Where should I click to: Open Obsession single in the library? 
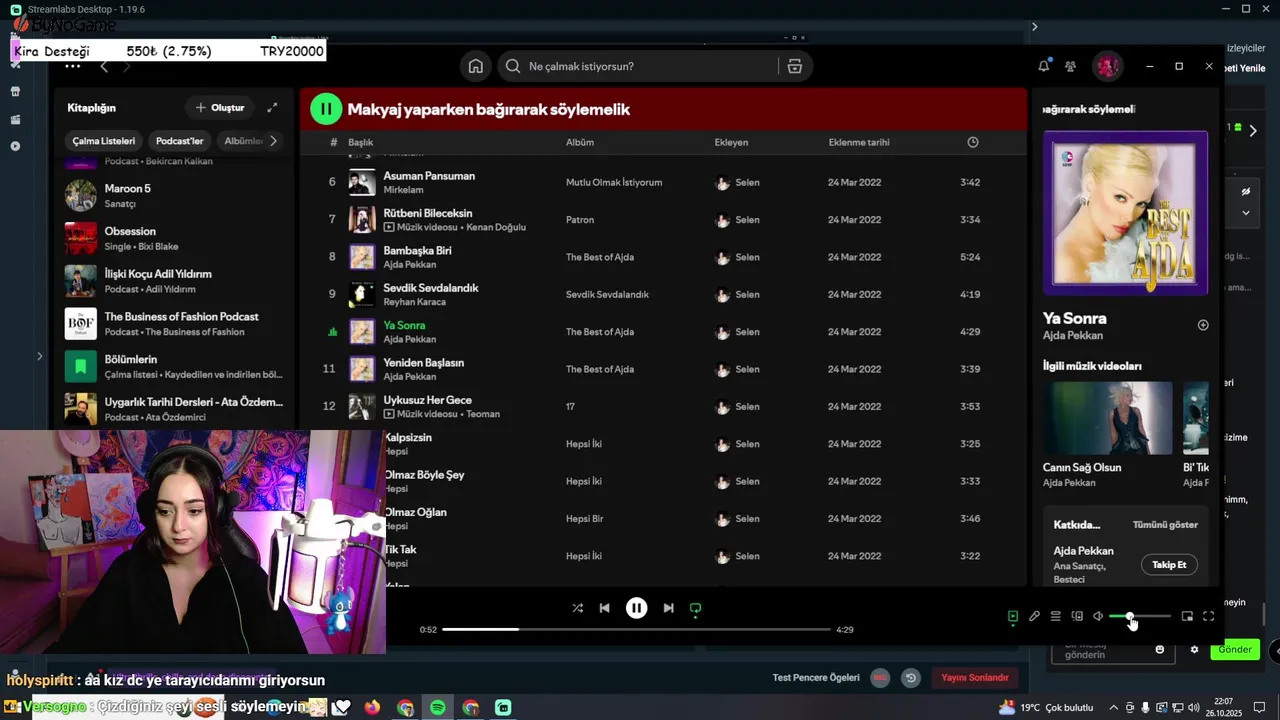pos(176,238)
